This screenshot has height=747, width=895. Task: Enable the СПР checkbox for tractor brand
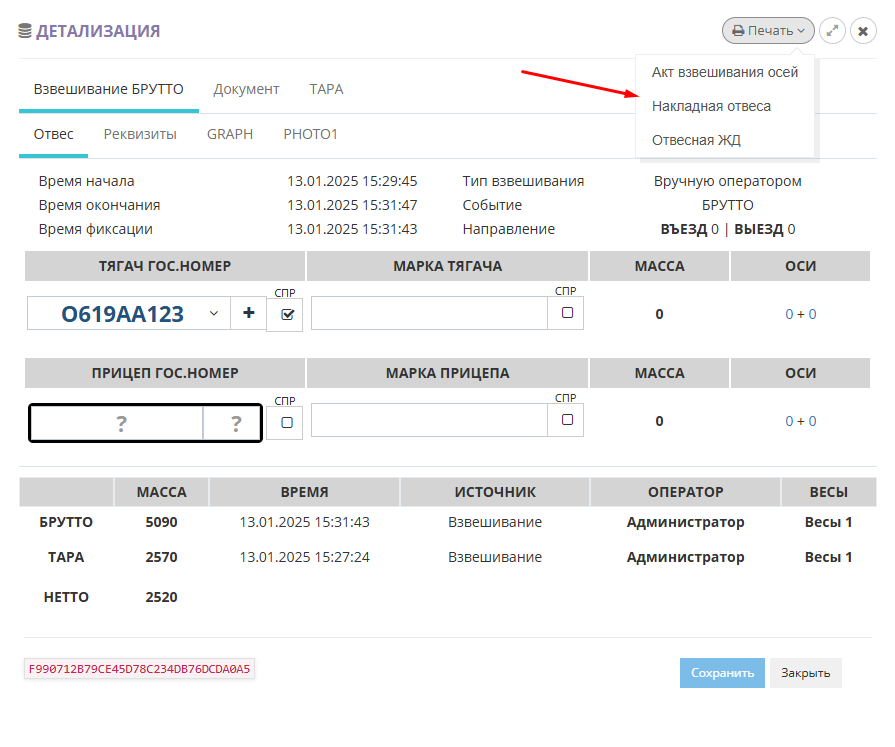(567, 313)
